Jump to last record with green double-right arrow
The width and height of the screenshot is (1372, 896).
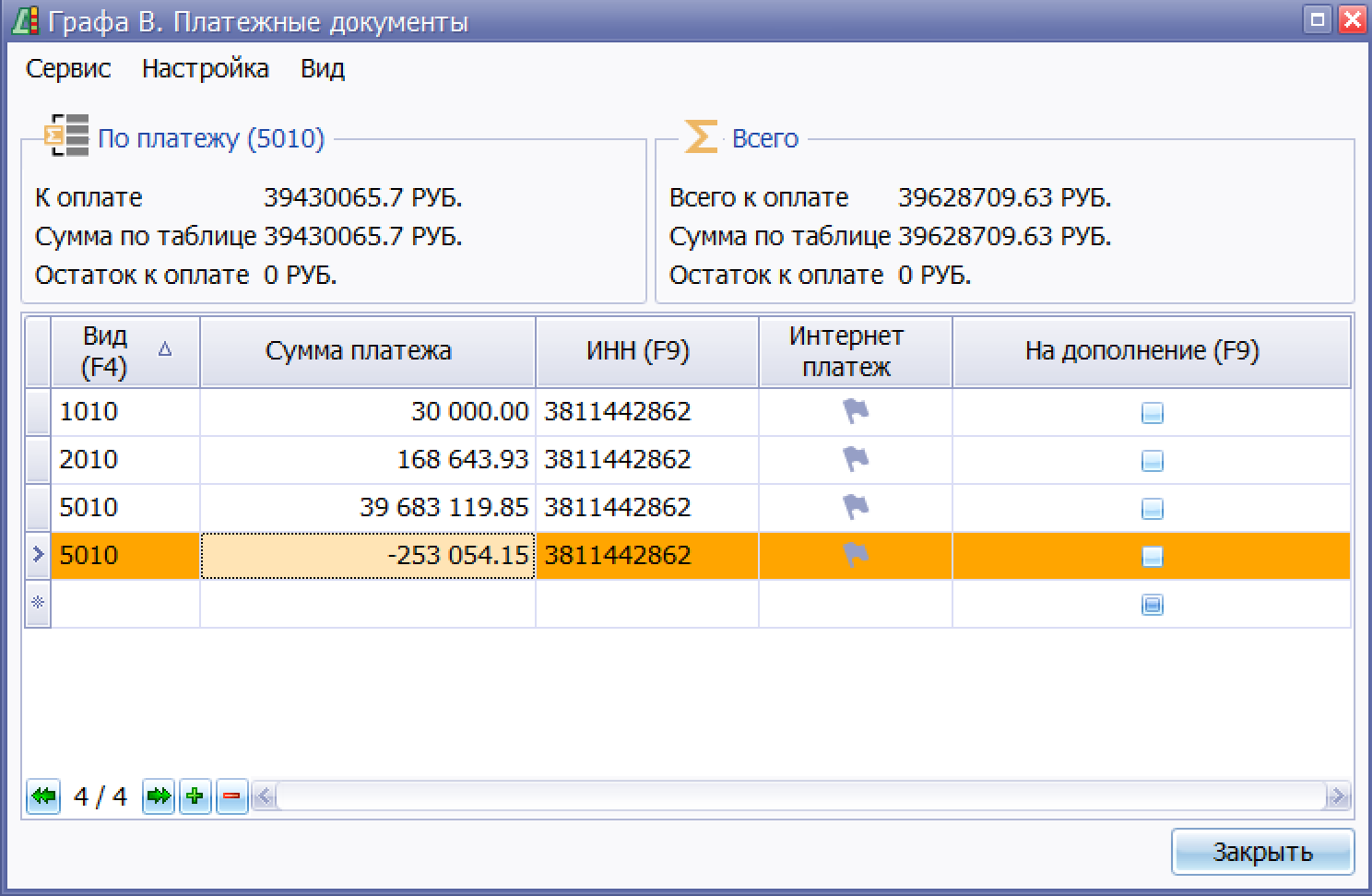point(159,796)
